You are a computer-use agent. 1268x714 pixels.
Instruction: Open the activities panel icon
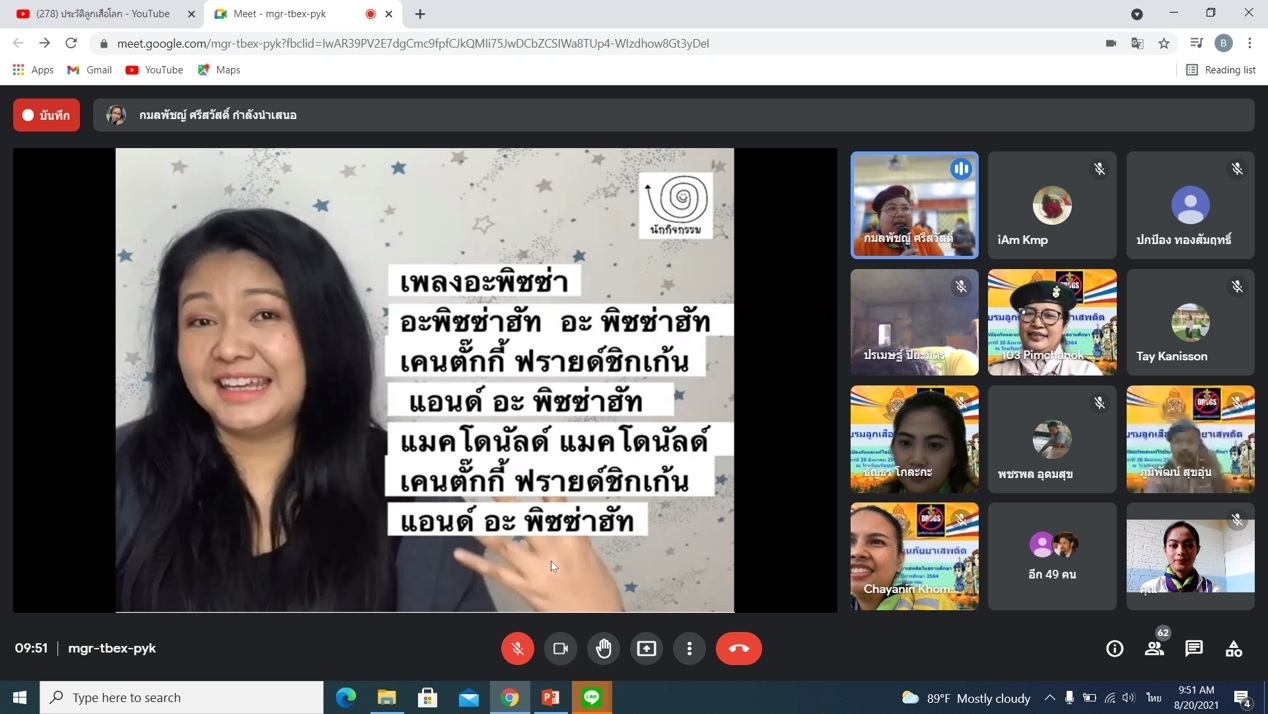click(1234, 648)
